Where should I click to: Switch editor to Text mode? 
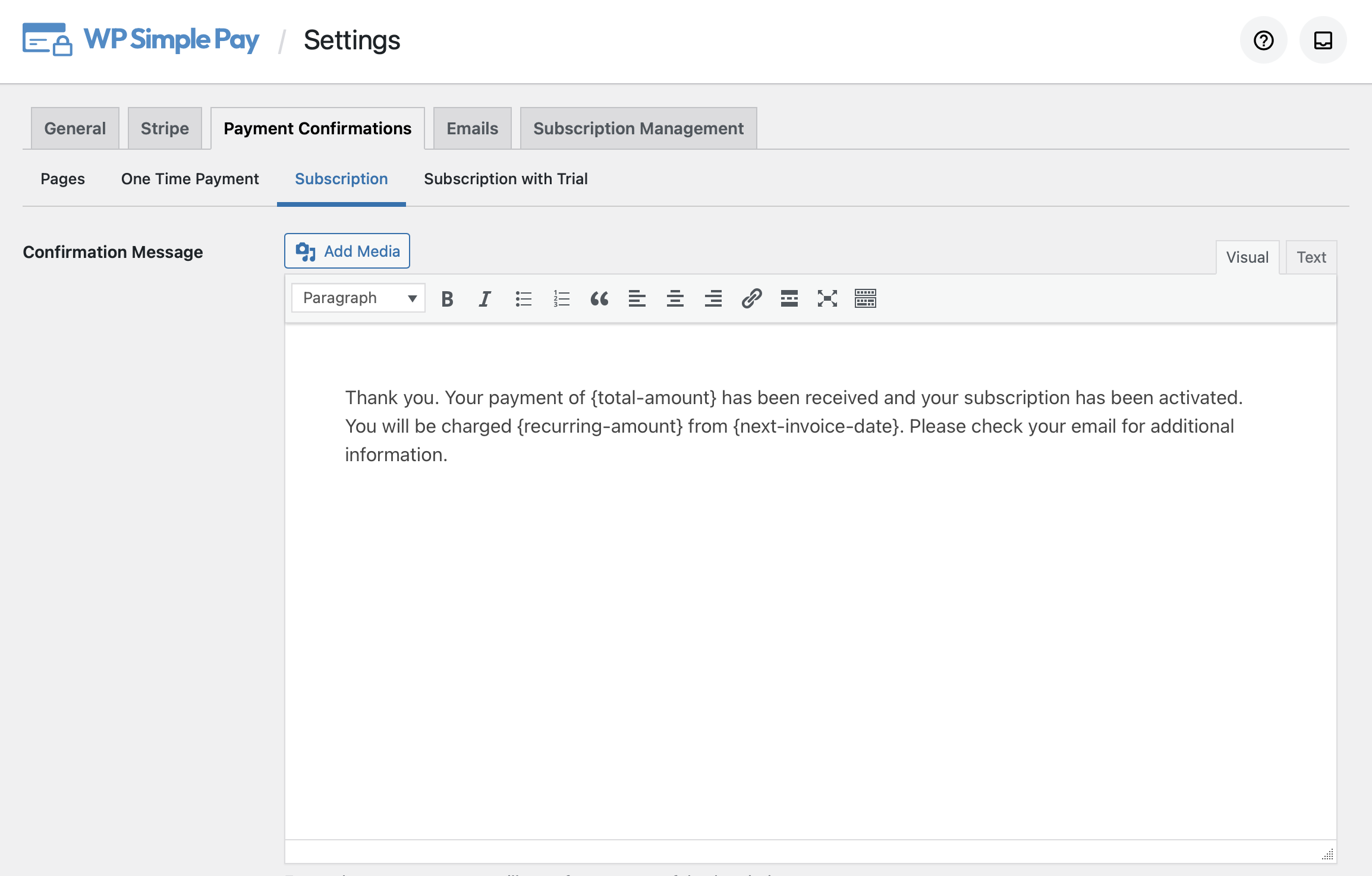pyautogui.click(x=1311, y=257)
